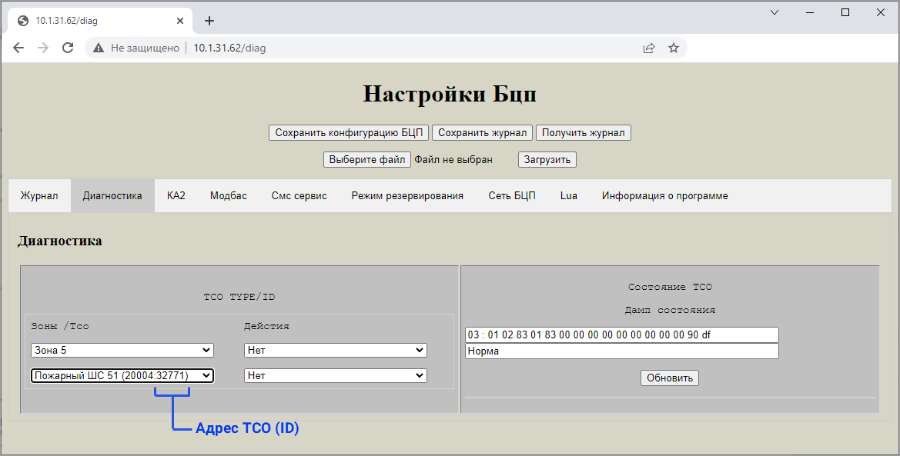
Task: Open tab search chevron in title bar
Action: [x=774, y=13]
